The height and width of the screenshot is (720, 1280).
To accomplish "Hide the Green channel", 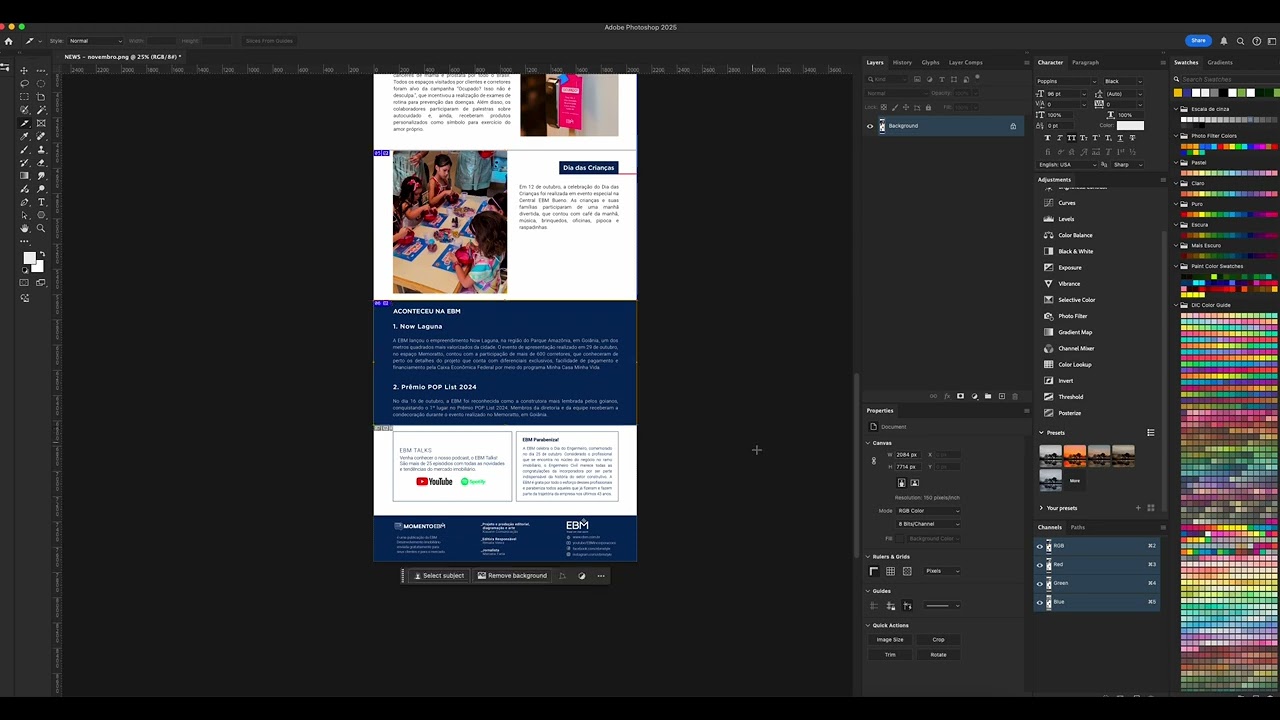I will click(x=1039, y=583).
